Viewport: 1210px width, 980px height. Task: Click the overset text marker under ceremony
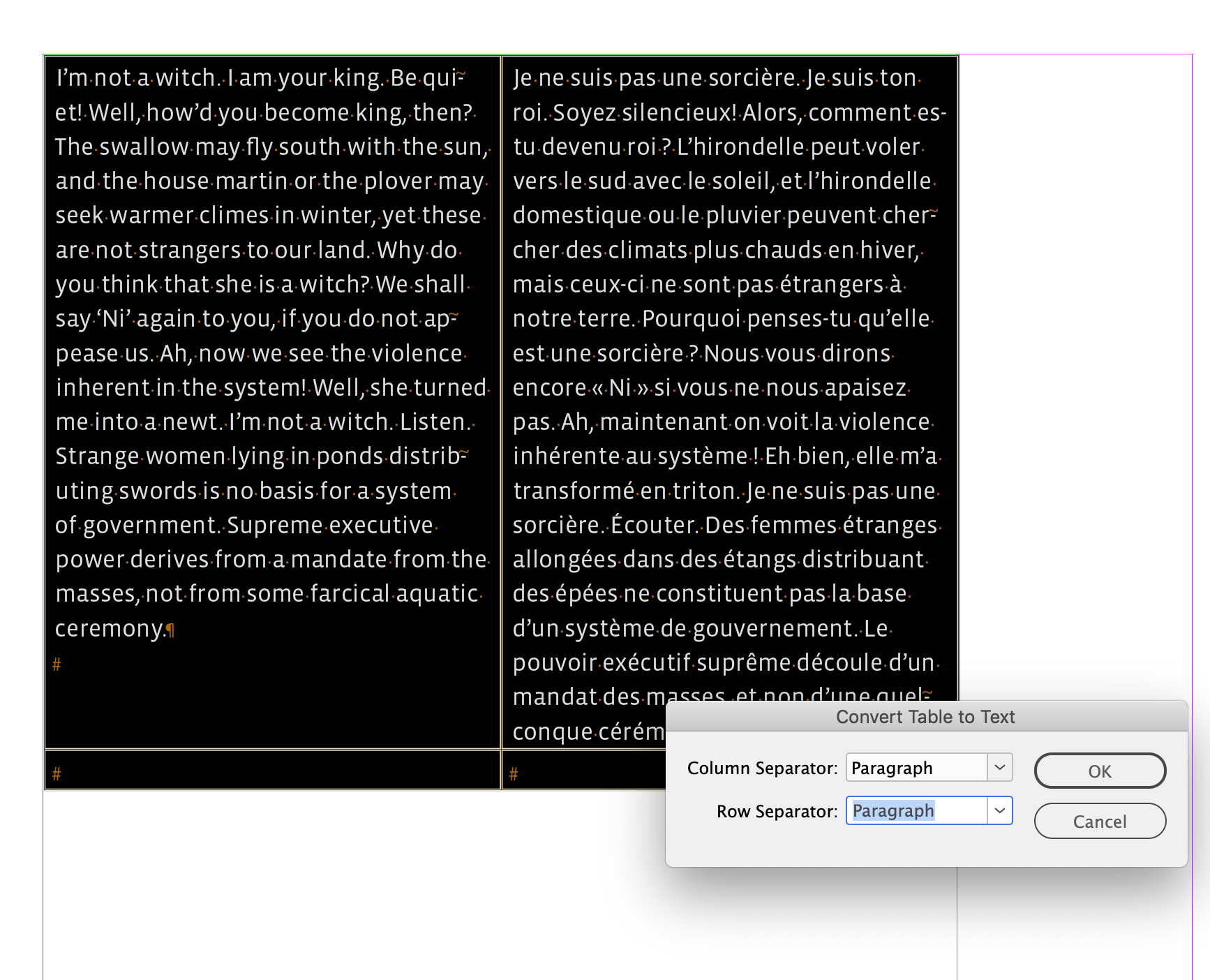[x=57, y=665]
